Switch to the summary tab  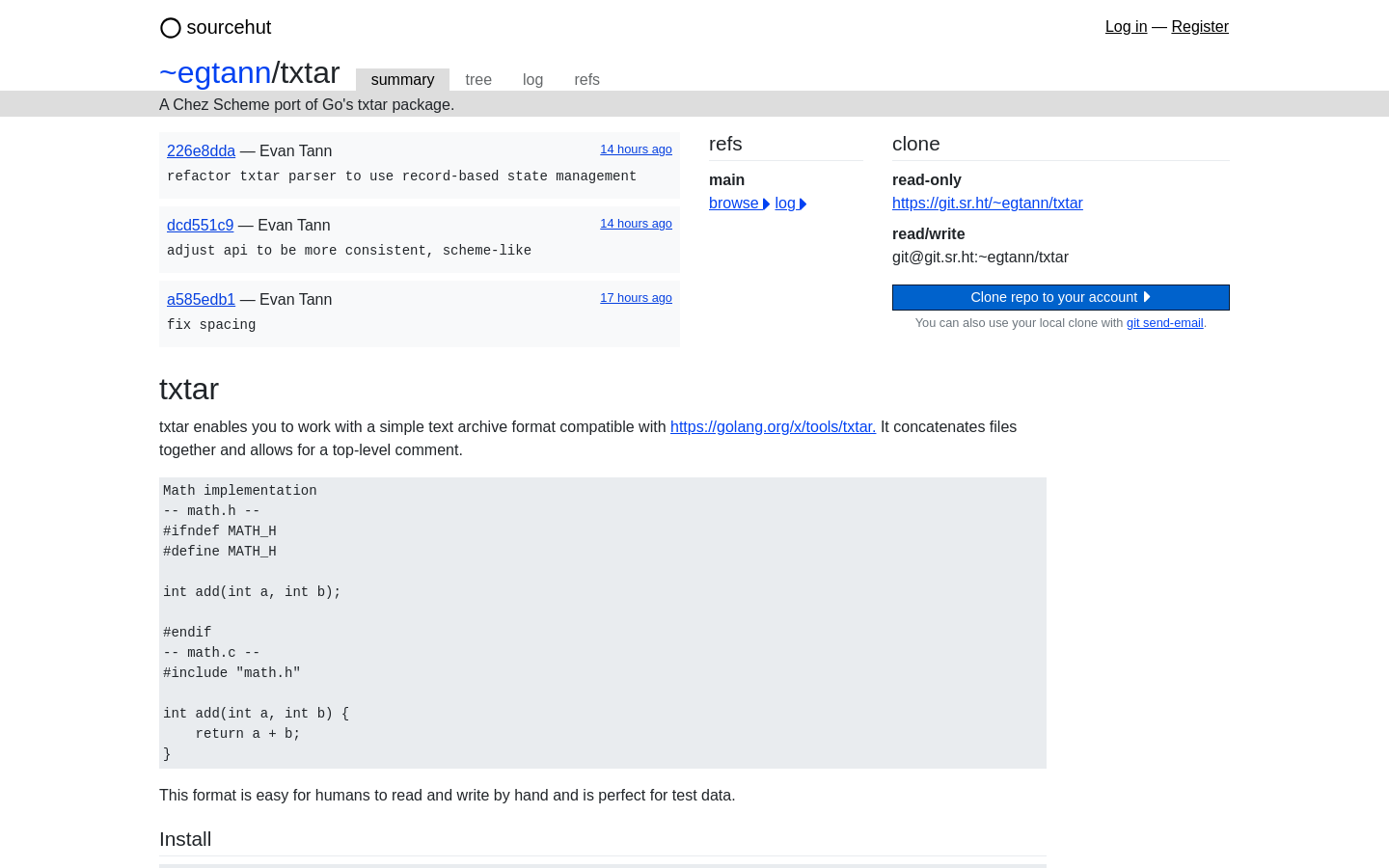coord(402,80)
